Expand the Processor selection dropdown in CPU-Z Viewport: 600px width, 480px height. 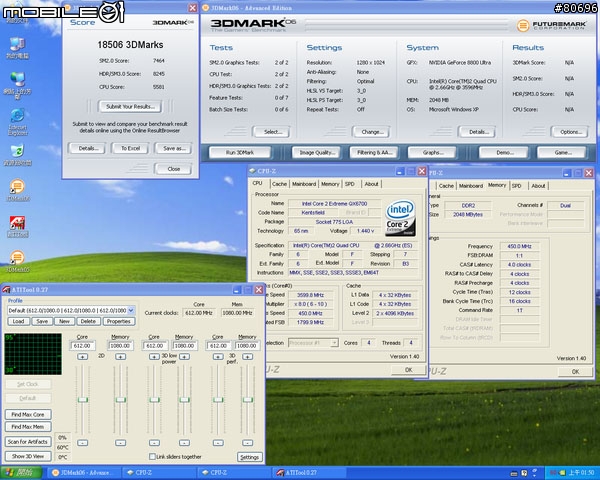[334, 343]
